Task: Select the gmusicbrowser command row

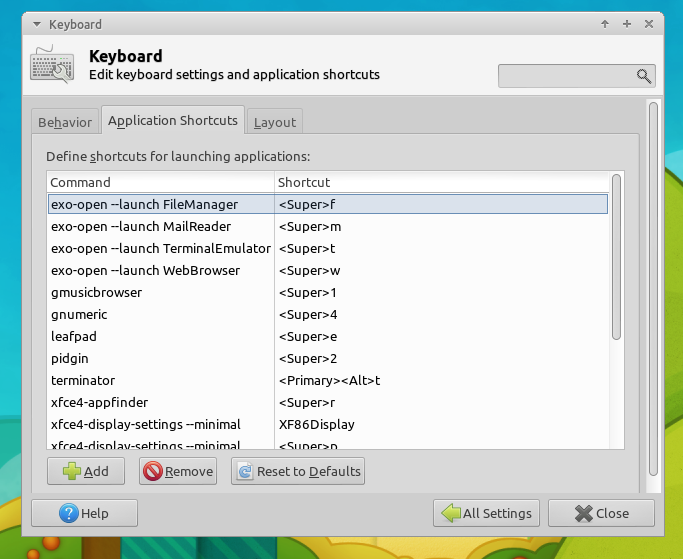Action: click(328, 292)
